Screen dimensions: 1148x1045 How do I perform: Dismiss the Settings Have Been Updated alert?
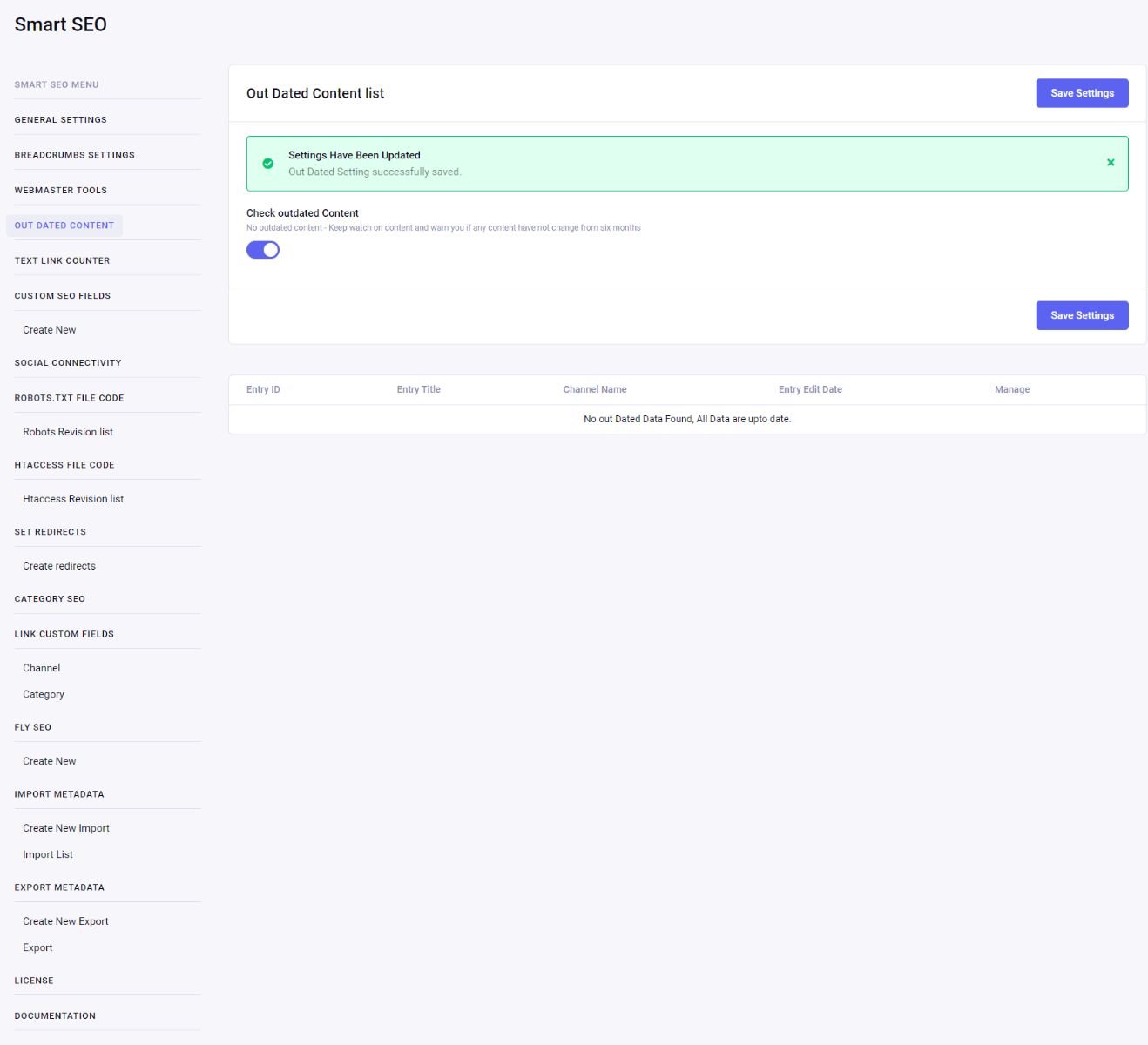pos(1111,163)
